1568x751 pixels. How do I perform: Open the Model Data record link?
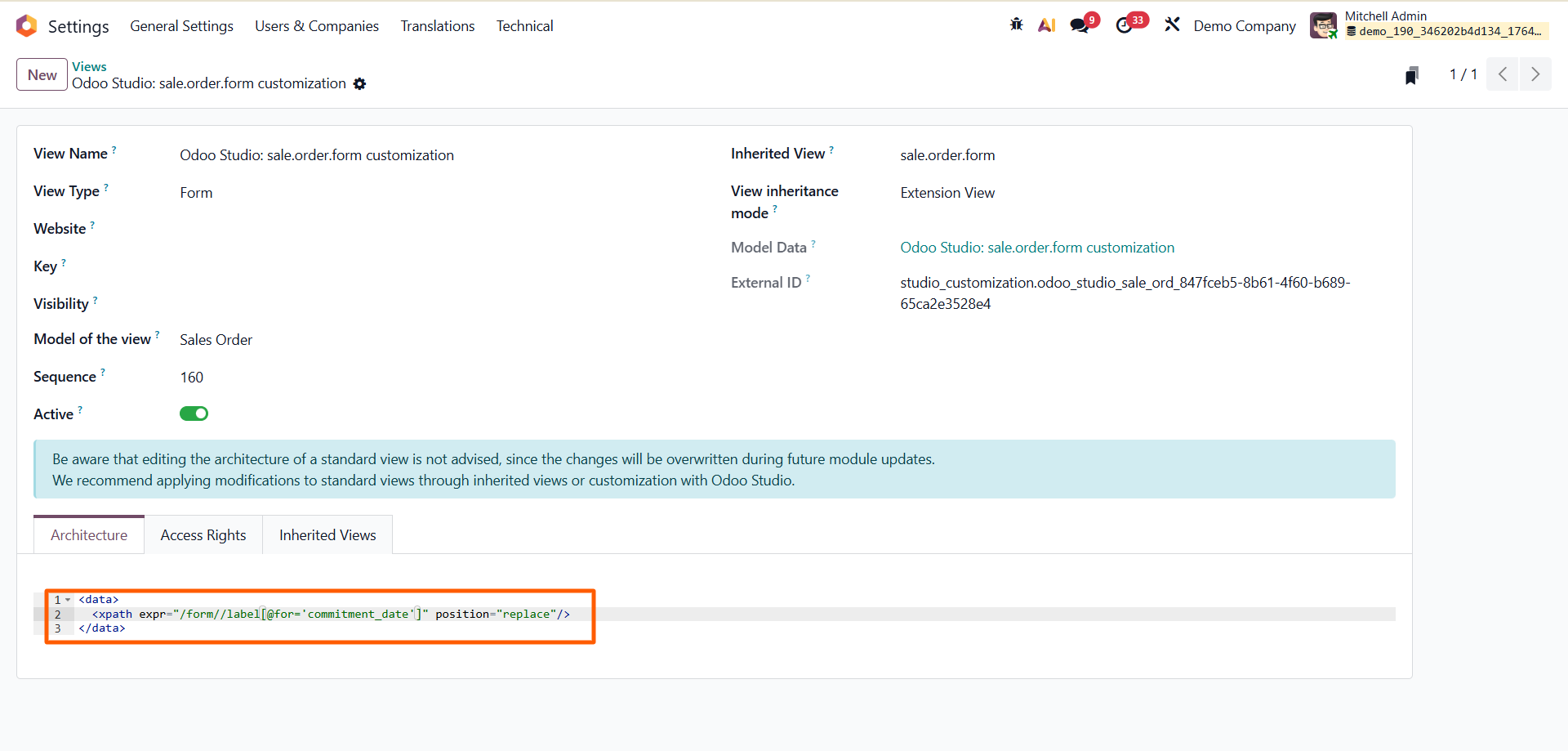[1036, 248]
